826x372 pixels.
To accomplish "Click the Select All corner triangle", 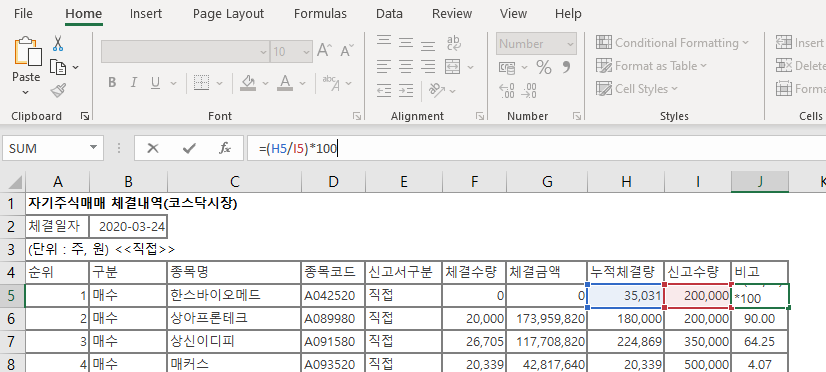I will pos(15,183).
